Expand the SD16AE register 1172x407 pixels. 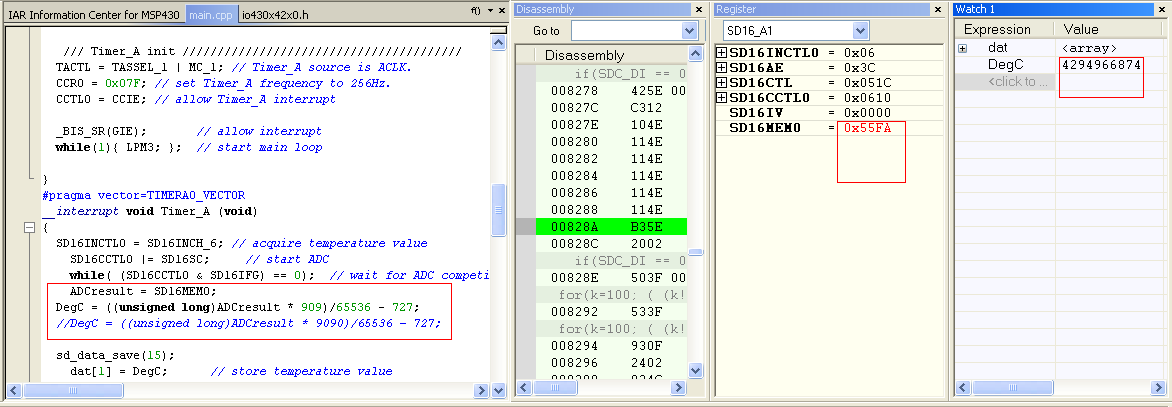pos(721,68)
